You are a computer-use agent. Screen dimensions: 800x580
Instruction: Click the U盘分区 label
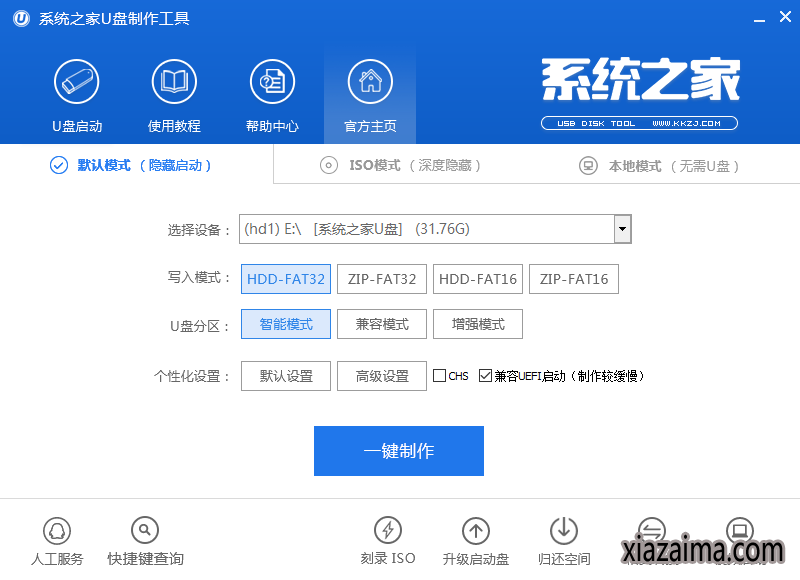(x=199, y=326)
